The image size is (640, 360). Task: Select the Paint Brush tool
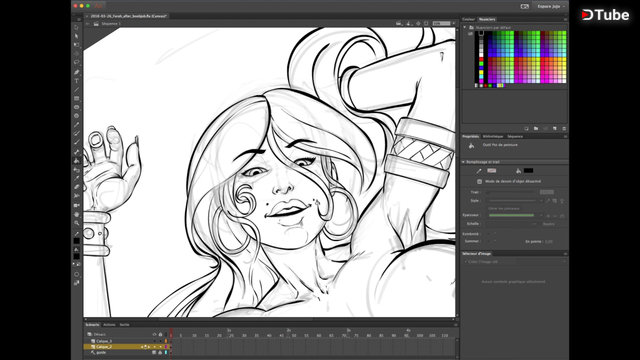[x=76, y=133]
